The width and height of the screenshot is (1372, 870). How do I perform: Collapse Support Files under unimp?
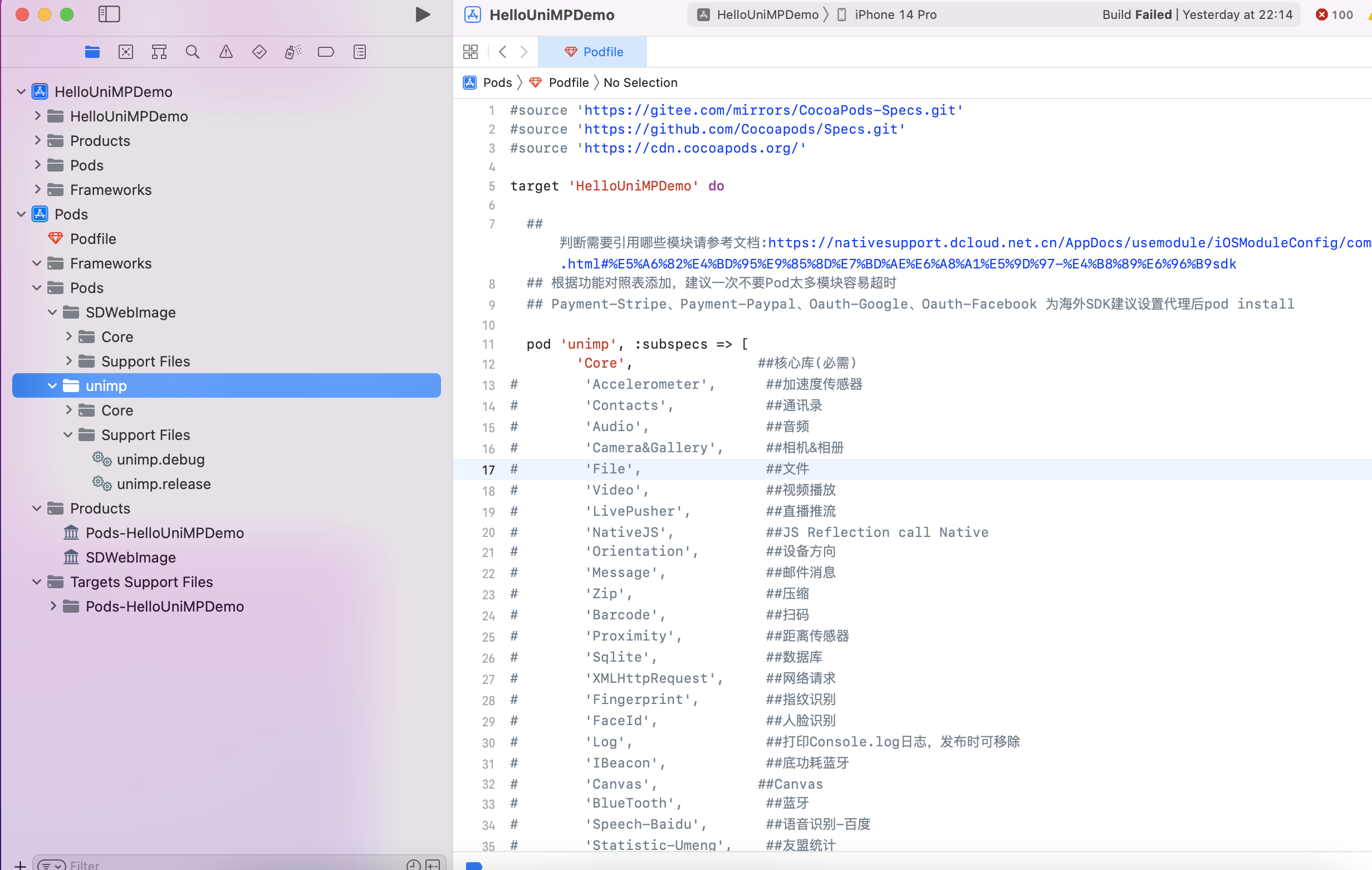[68, 434]
